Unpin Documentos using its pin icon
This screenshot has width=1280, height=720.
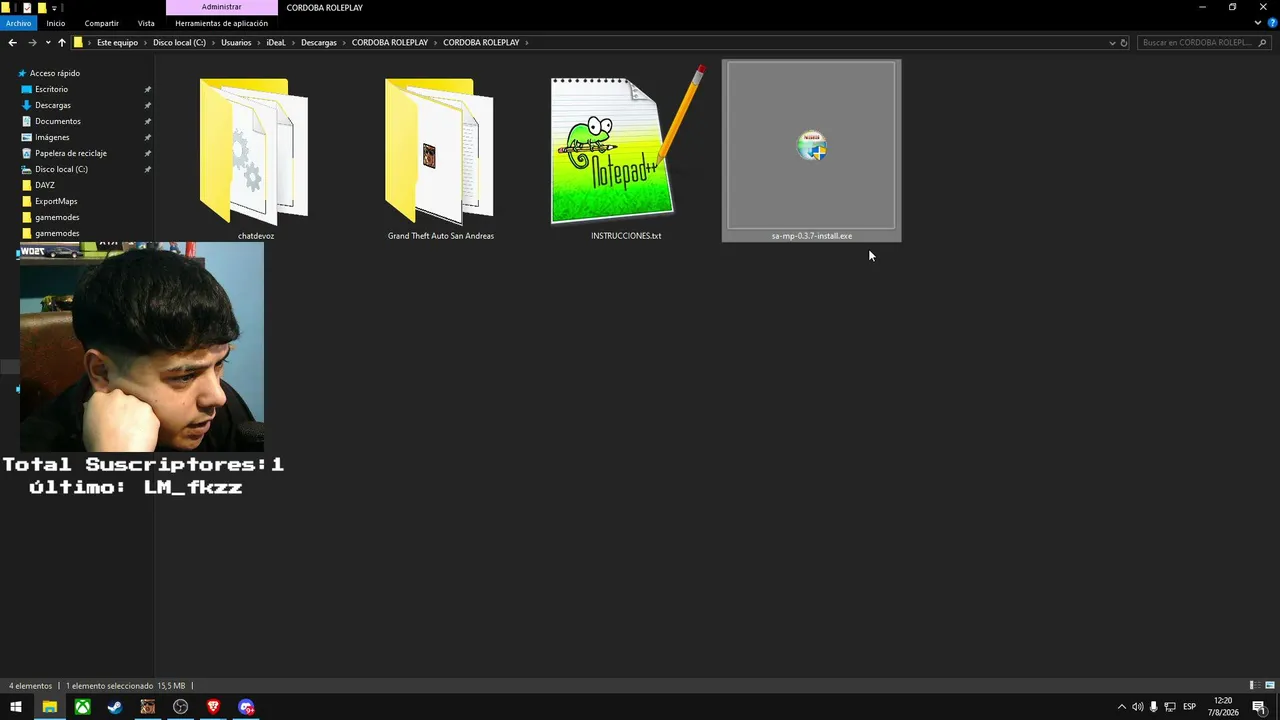click(x=148, y=121)
